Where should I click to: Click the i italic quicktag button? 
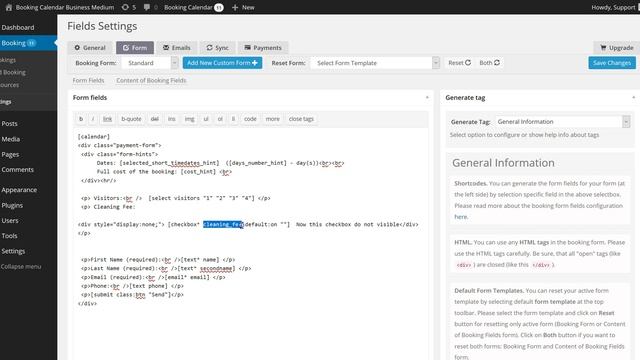tap(93, 119)
